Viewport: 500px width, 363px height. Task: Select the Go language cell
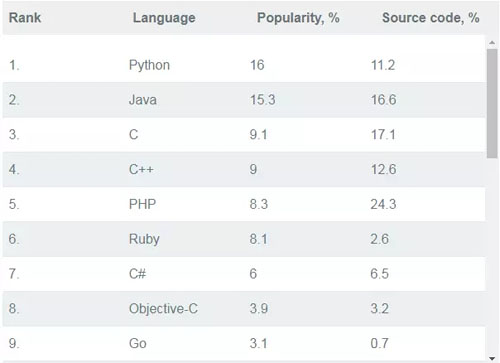click(138, 343)
